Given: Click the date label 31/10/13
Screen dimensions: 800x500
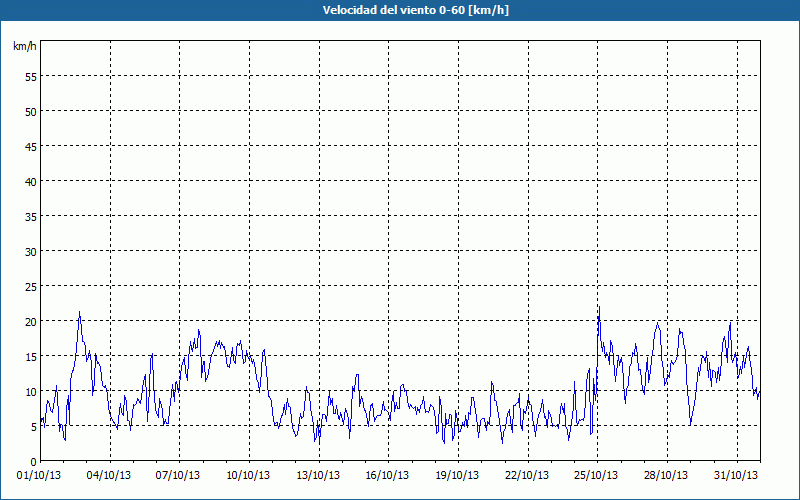Looking at the screenshot, I should 736,476.
